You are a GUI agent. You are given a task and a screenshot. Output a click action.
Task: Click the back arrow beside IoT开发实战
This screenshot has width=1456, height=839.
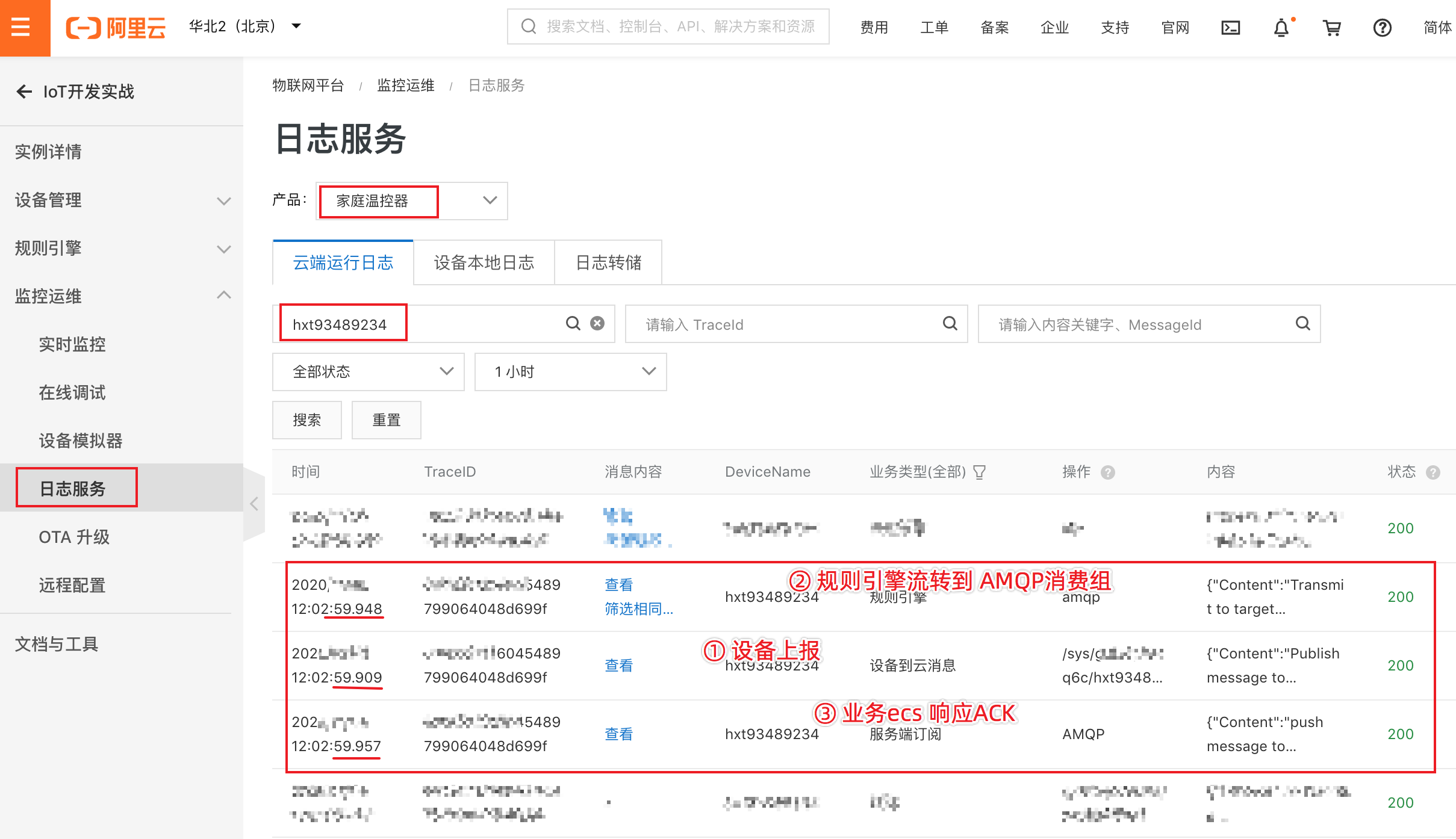[x=24, y=91]
